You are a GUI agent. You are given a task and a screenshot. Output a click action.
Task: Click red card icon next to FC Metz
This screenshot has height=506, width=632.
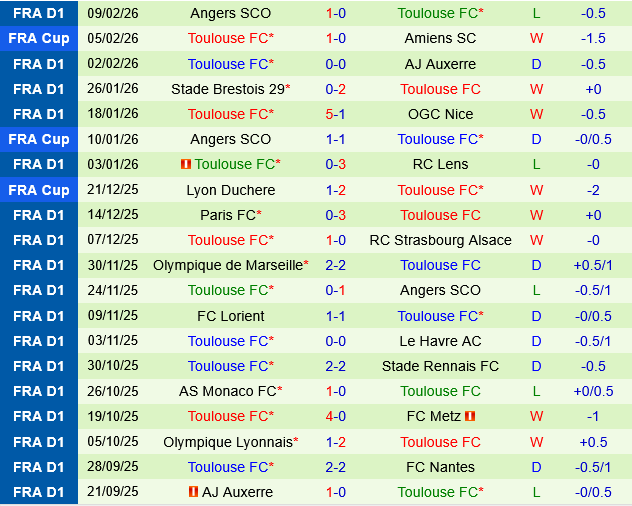pyautogui.click(x=470, y=416)
